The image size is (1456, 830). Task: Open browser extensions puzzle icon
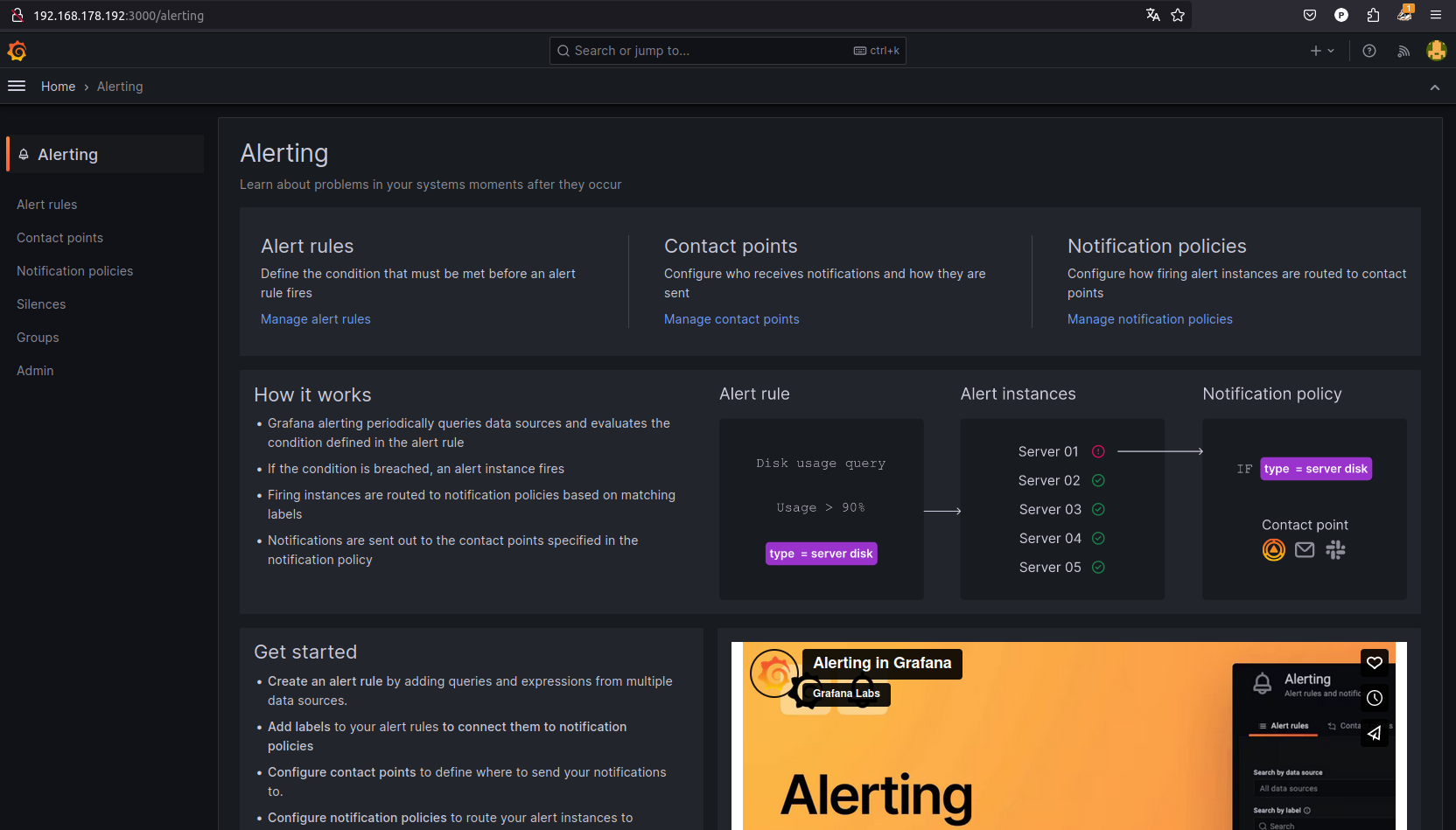pos(1373,15)
